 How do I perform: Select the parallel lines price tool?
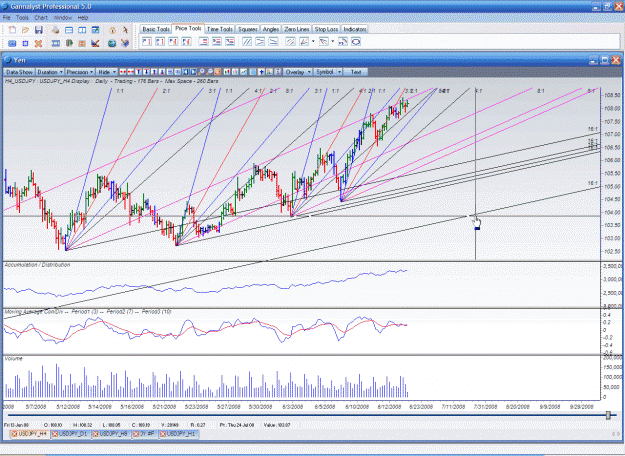pyautogui.click(x=247, y=41)
